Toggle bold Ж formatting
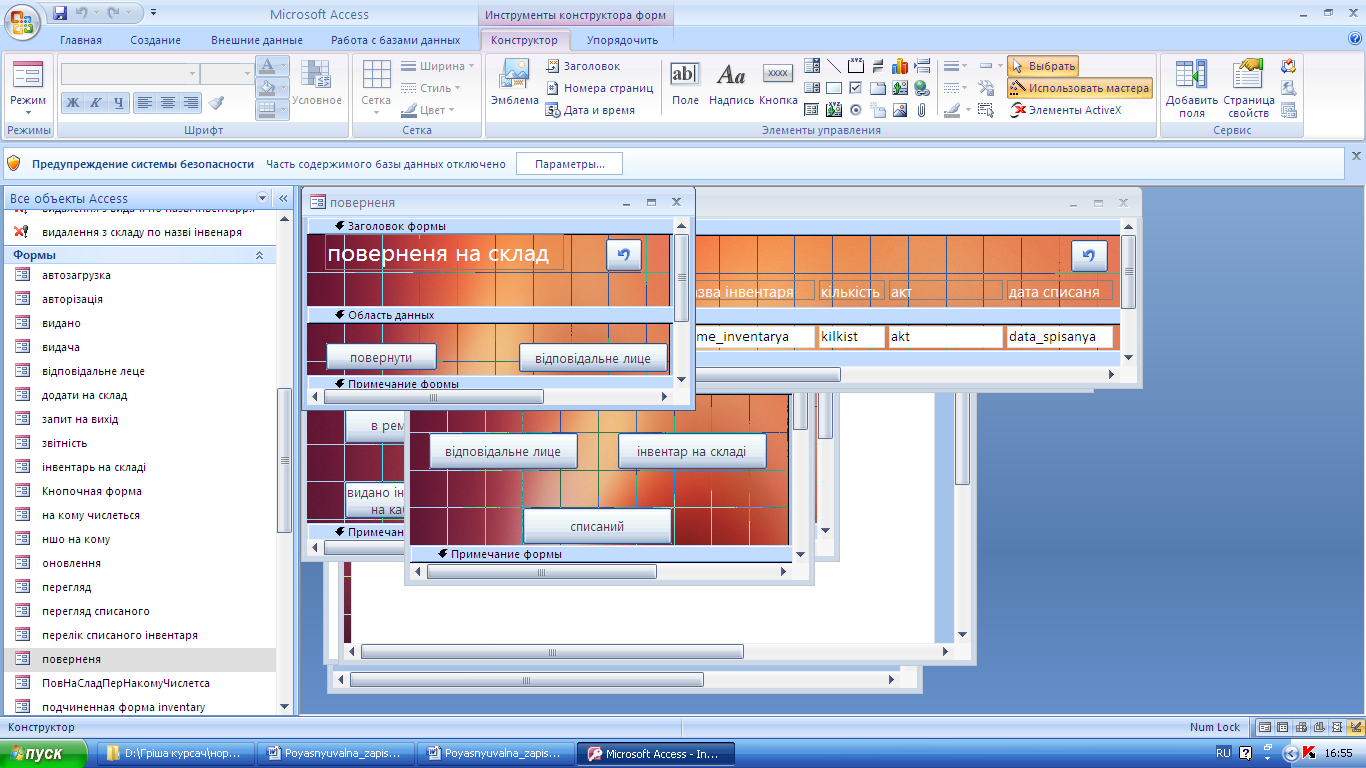This screenshot has width=1366, height=768. tap(72, 102)
